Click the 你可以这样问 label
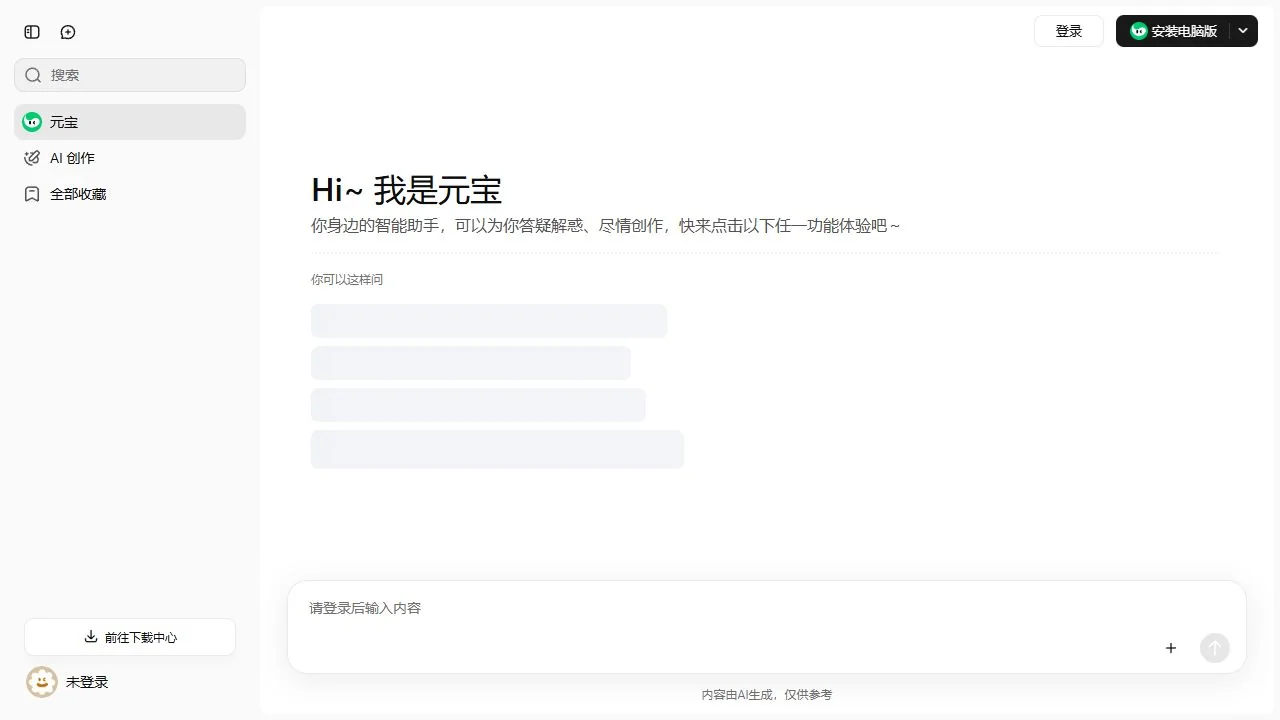This screenshot has height=720, width=1280. coord(347,280)
